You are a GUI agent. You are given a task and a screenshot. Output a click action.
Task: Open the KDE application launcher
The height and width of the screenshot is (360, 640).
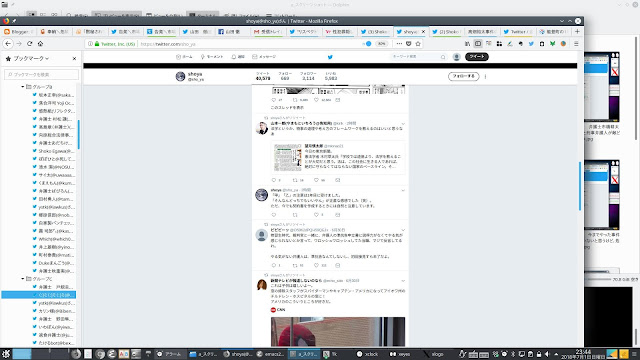(x=6, y=353)
